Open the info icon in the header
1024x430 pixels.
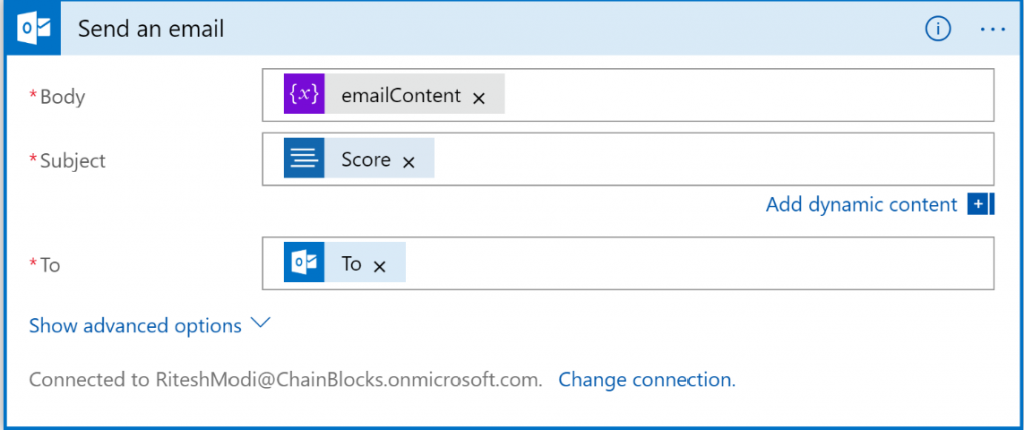coord(937,29)
